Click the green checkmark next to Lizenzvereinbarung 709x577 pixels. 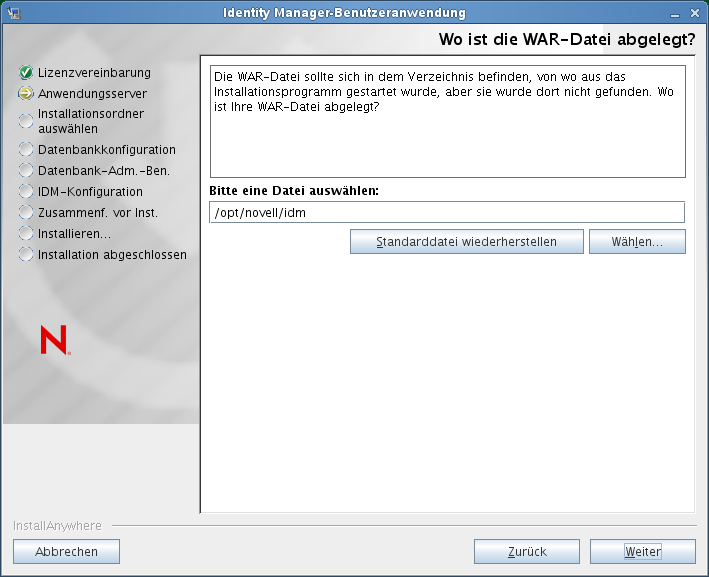[x=26, y=72]
